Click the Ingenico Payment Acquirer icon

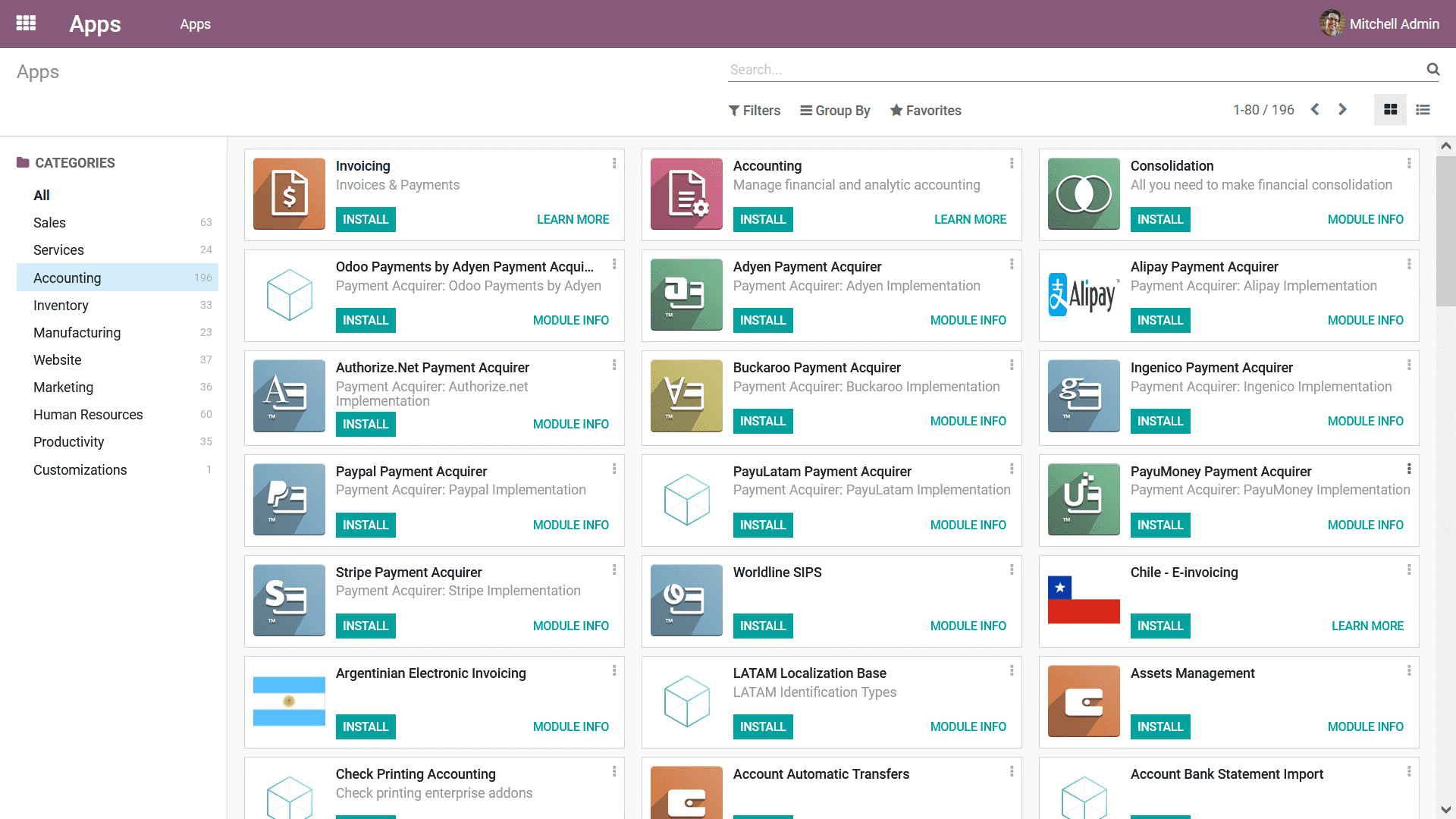[x=1084, y=396]
